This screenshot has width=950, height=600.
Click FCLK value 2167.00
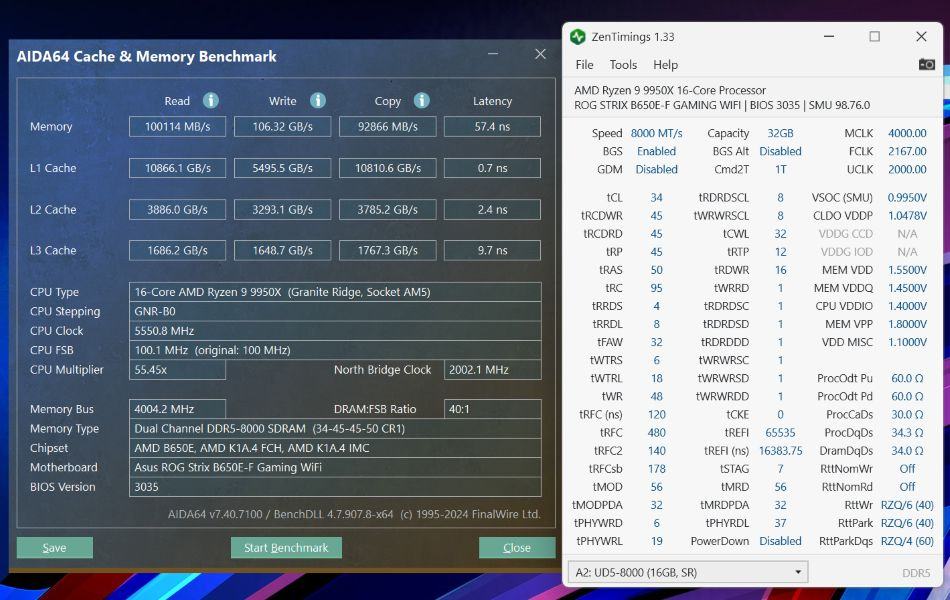[907, 152]
